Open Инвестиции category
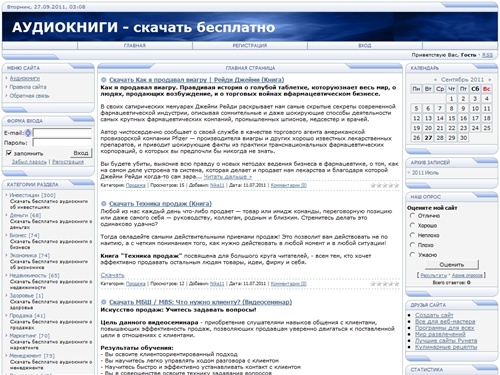This screenshot has width=500, height=375. coord(32,195)
